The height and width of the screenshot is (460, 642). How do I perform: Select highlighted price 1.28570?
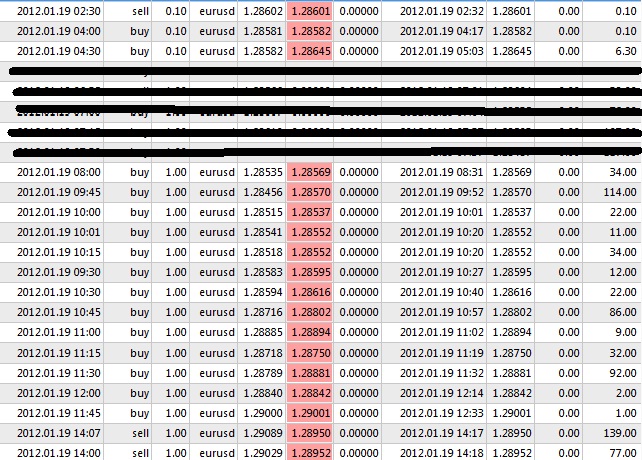click(310, 192)
